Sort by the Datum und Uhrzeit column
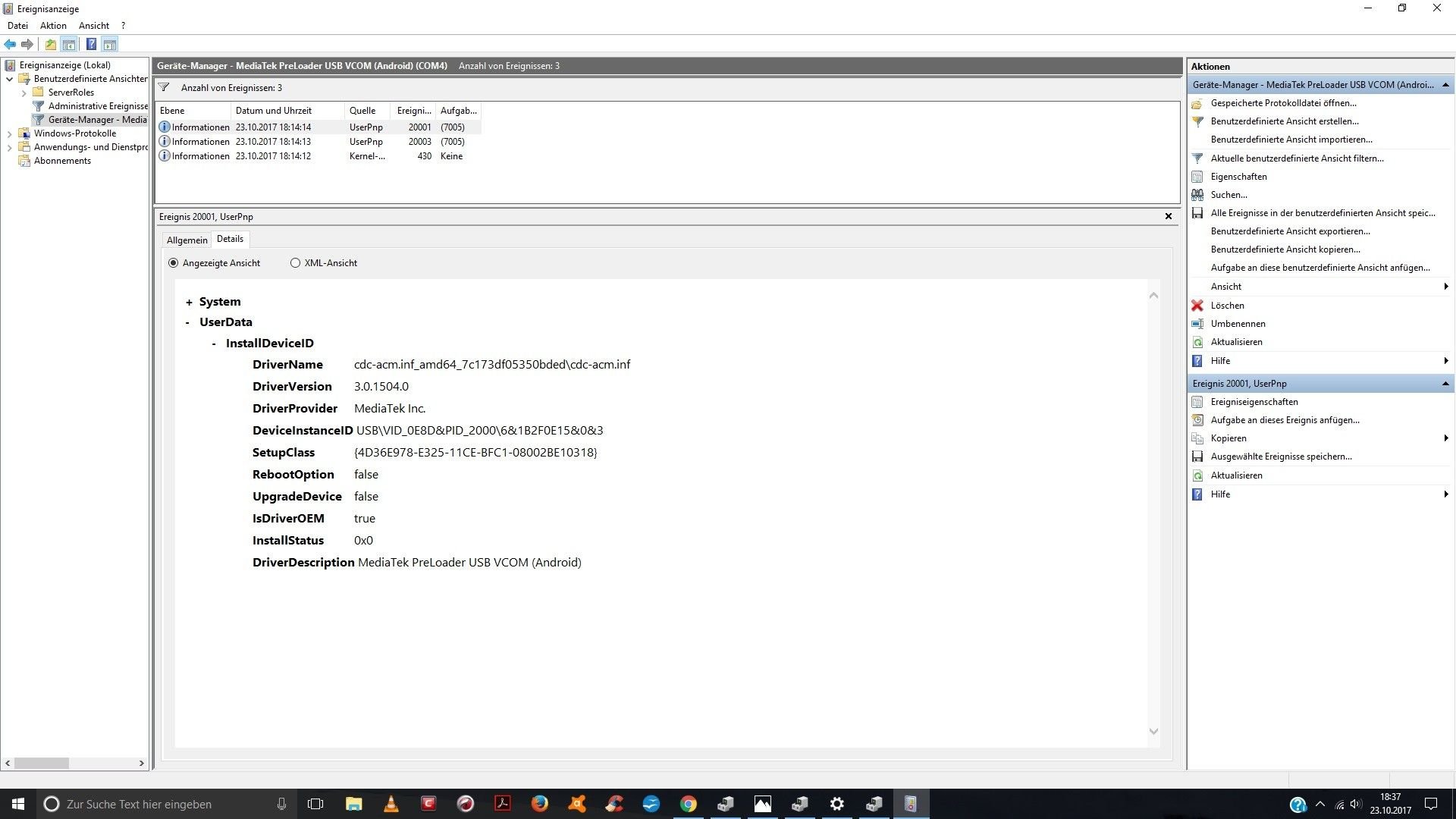This screenshot has width=1456, height=819. point(287,111)
